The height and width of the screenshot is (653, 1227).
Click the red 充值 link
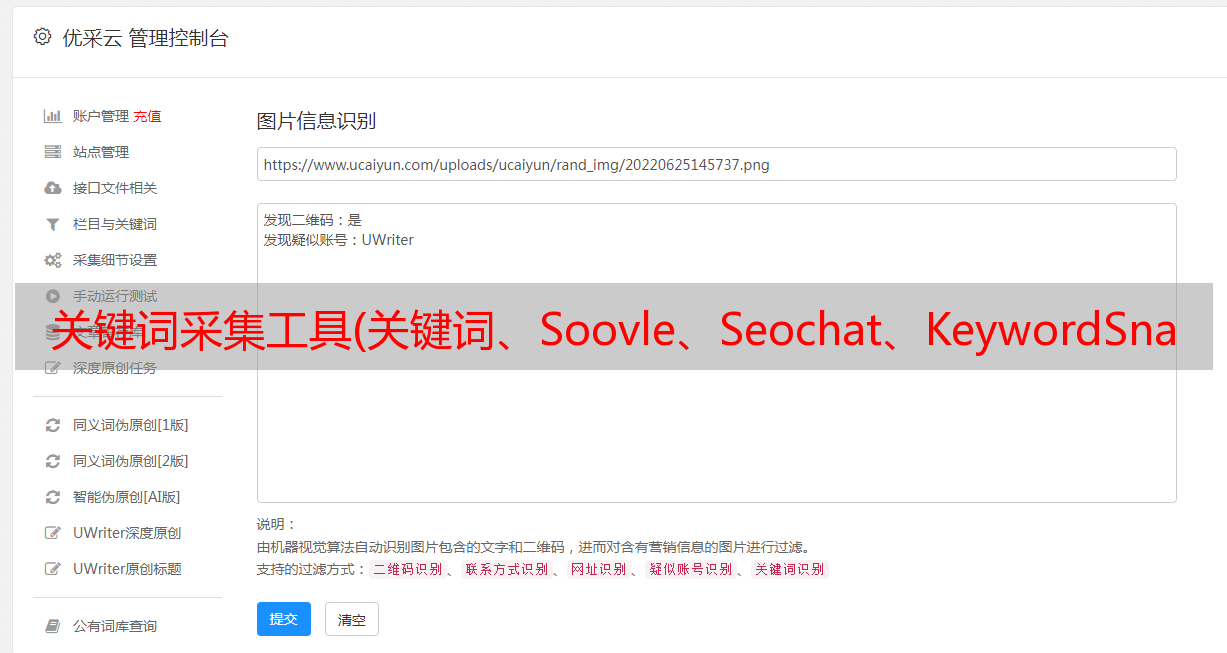pos(147,116)
